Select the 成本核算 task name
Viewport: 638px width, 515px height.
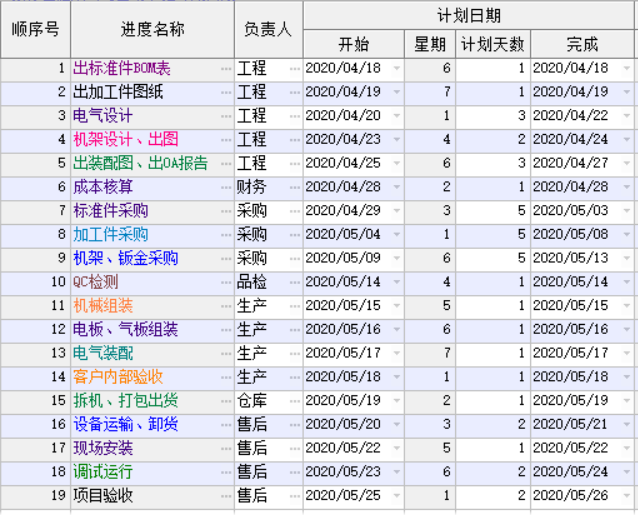[103, 187]
